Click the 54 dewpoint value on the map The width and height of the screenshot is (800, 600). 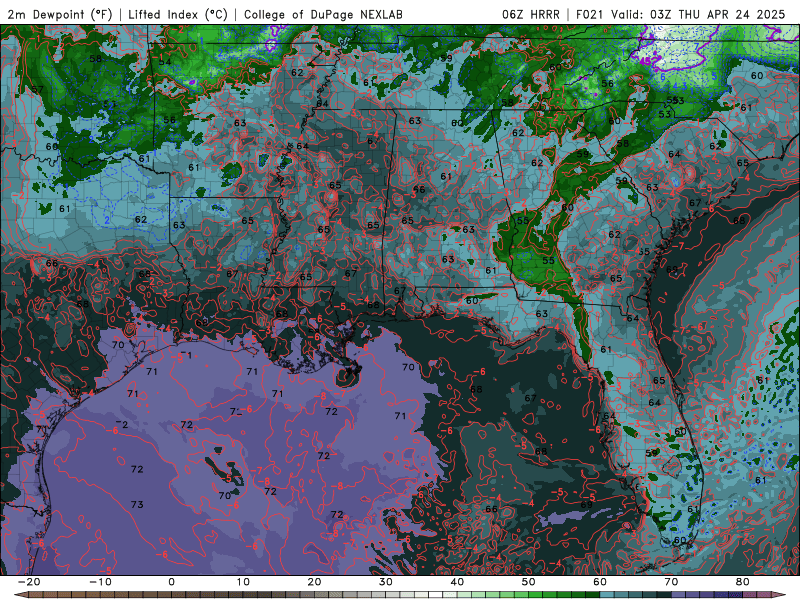pos(165,62)
